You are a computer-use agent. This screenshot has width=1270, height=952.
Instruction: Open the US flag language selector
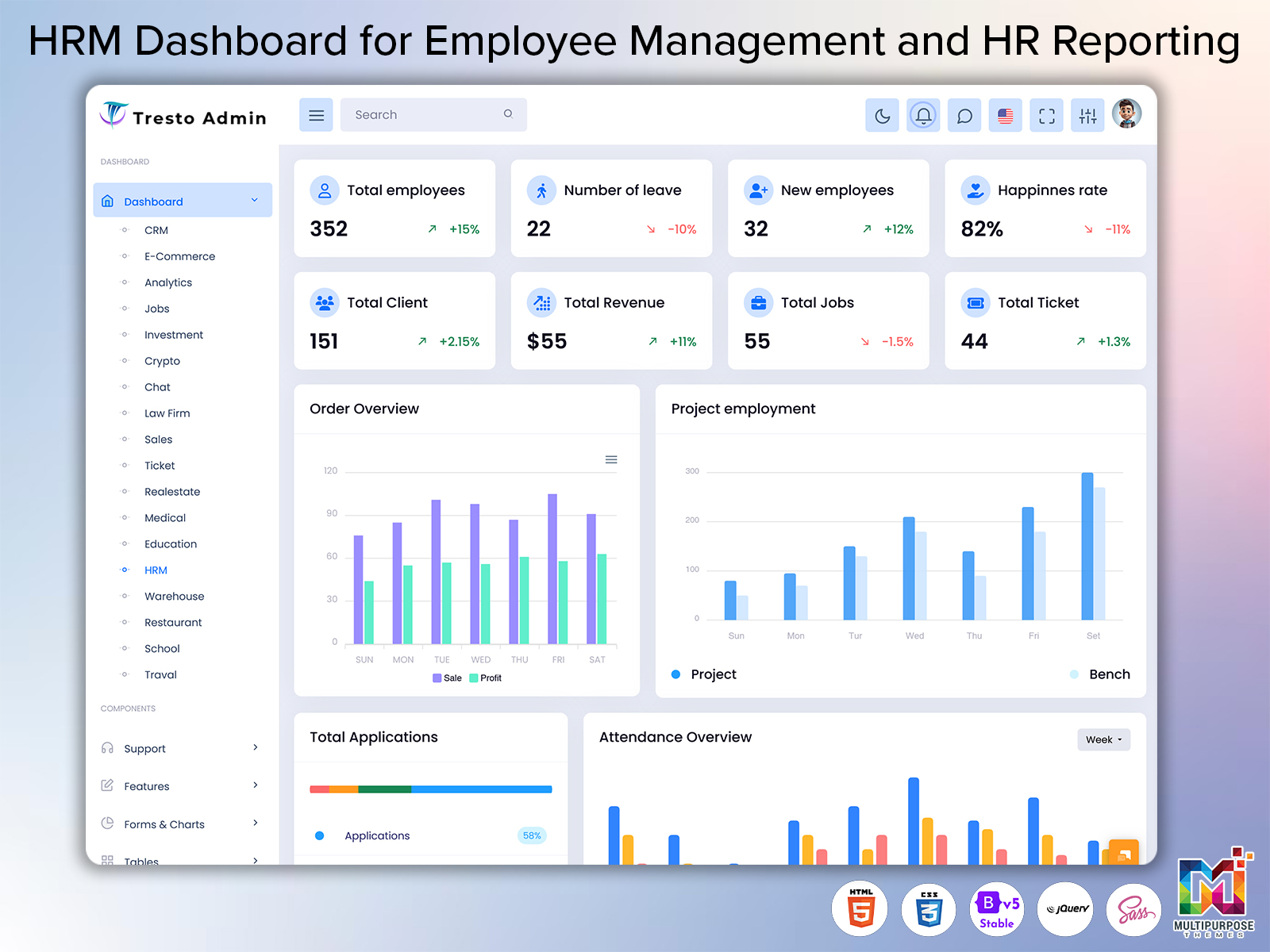click(x=1006, y=116)
